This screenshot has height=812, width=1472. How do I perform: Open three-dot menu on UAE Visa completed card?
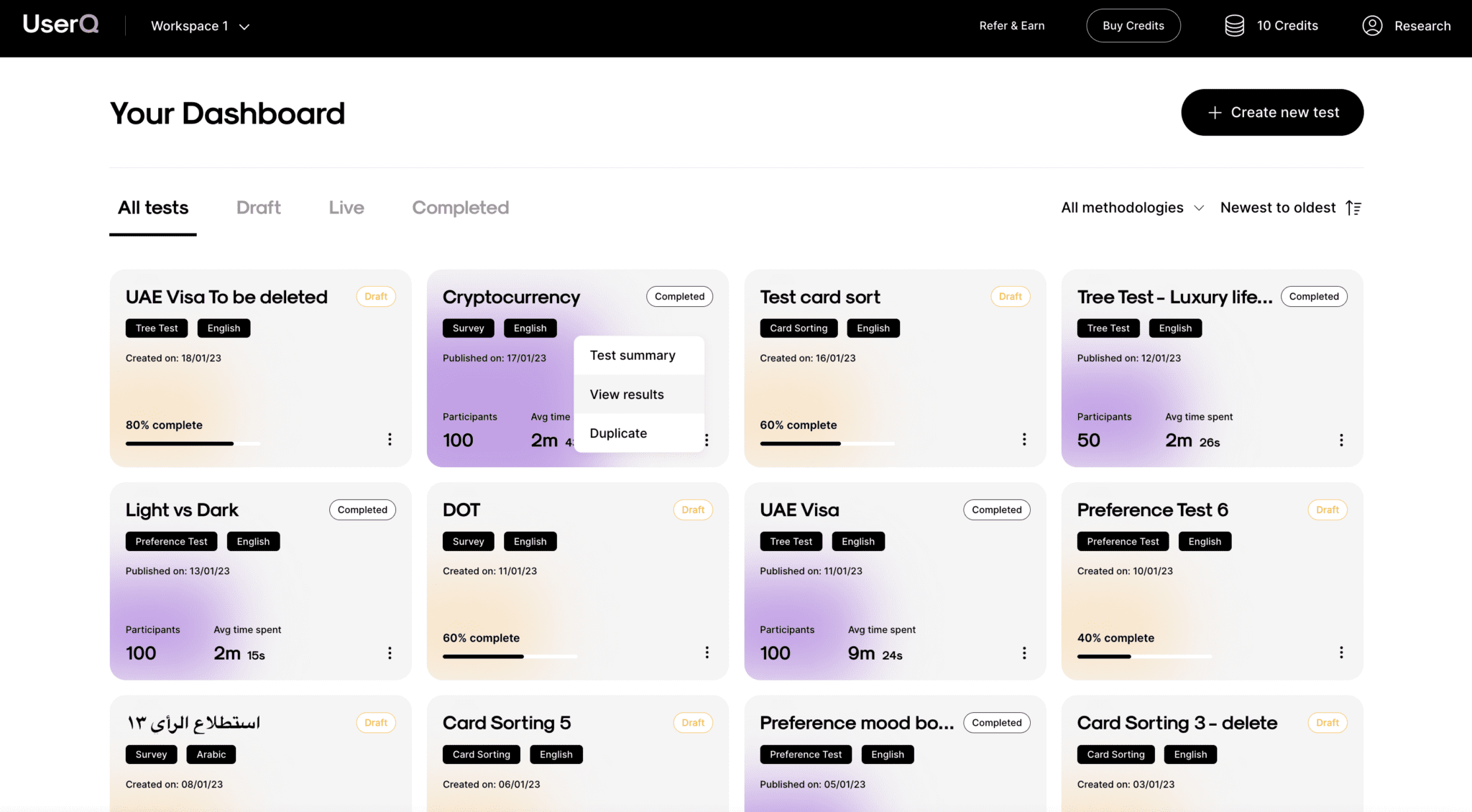[x=1024, y=652]
